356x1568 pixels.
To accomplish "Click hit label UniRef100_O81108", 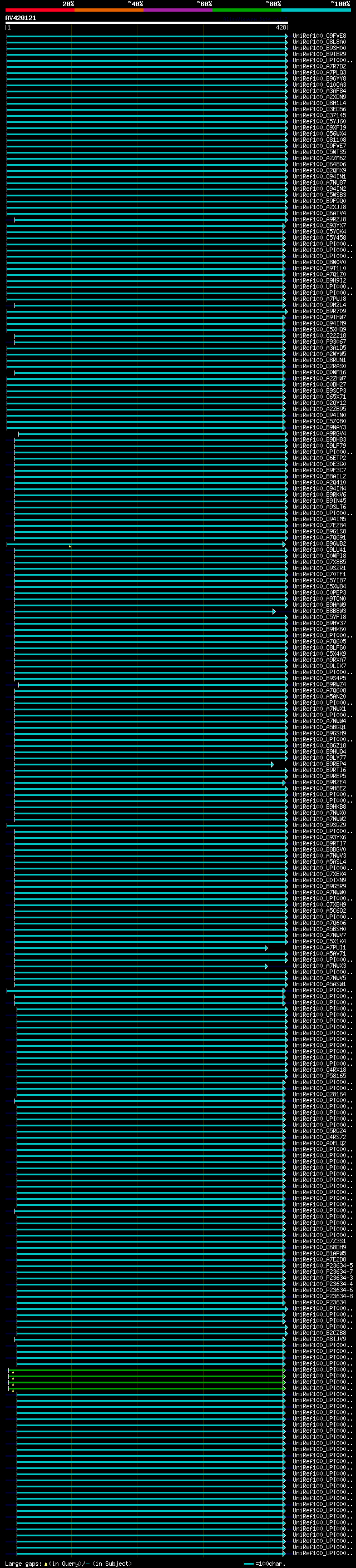I will coord(319,140).
